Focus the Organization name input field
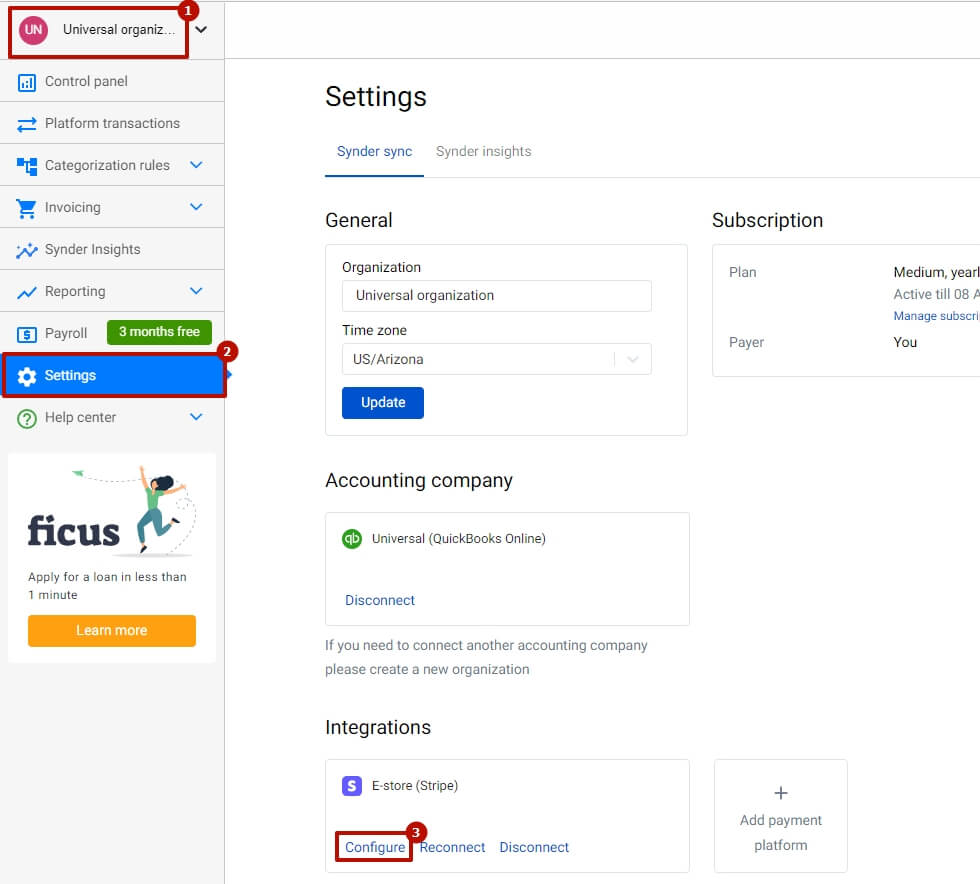980x884 pixels. coord(496,296)
